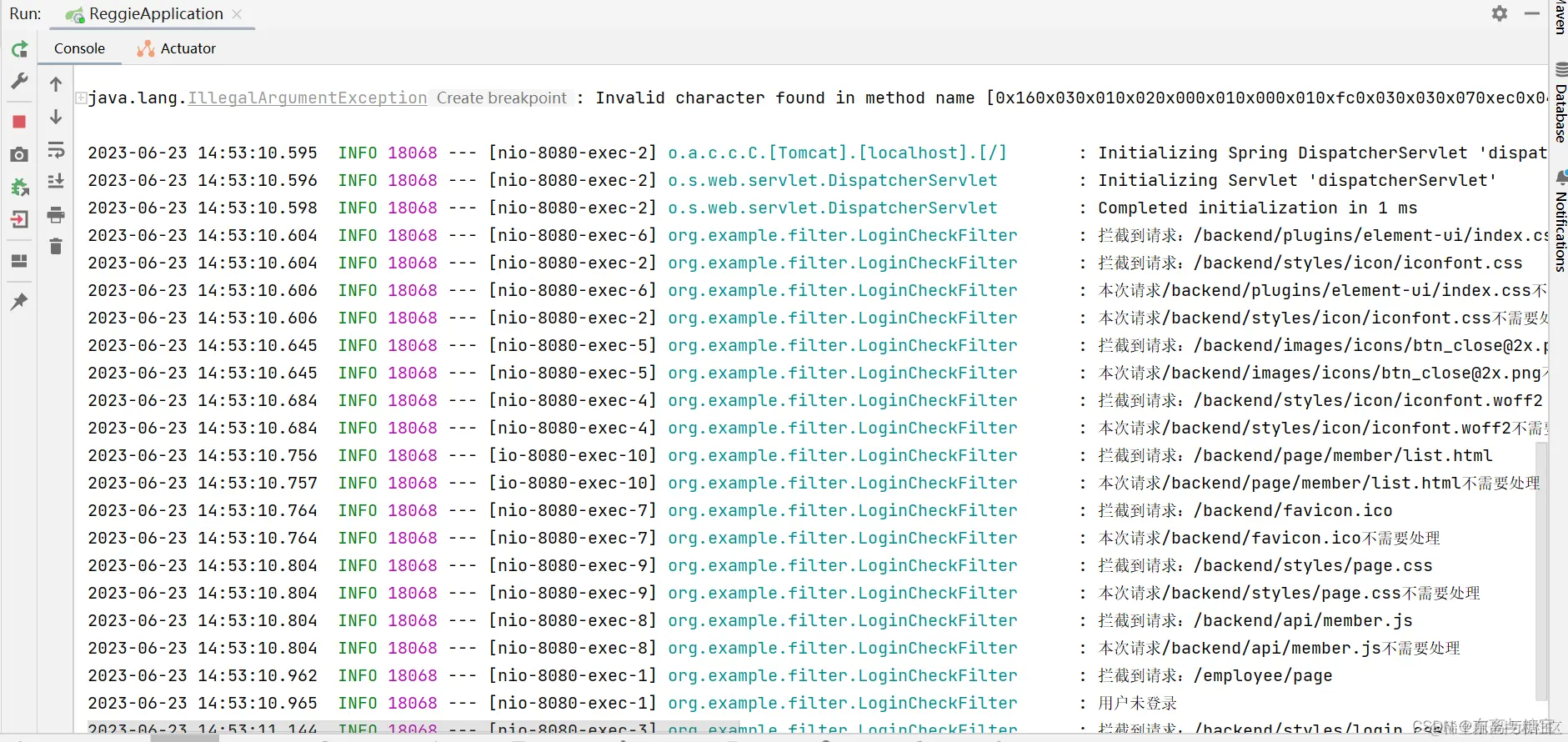Open the Notifications side tool window
This screenshot has height=742, width=1568.
click(x=1560, y=222)
